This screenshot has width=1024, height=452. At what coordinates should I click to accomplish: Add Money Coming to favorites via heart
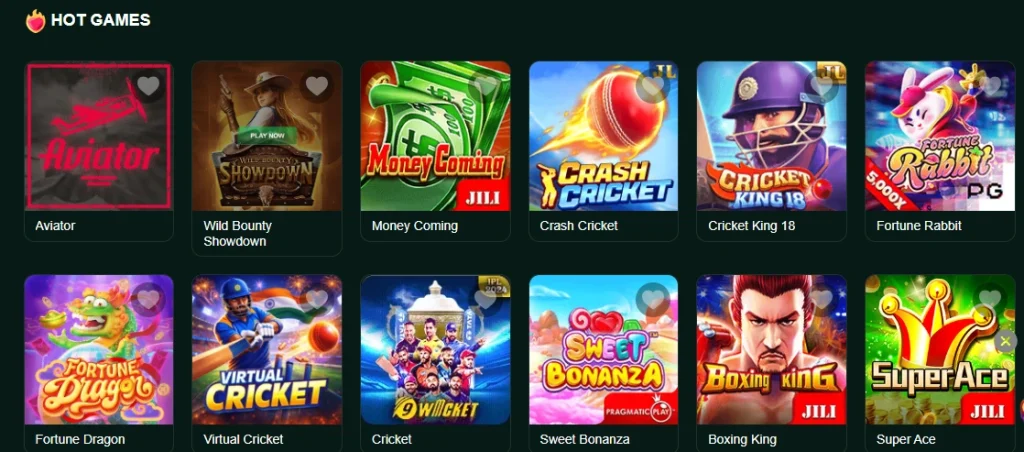485,86
